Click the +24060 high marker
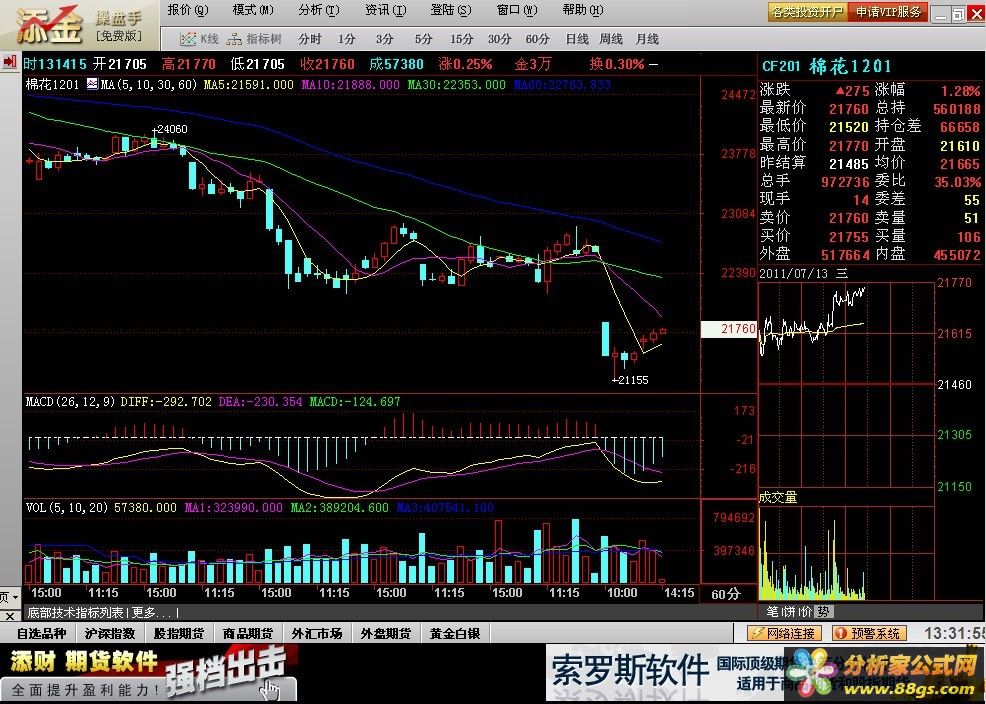This screenshot has width=986, height=704. [170, 129]
